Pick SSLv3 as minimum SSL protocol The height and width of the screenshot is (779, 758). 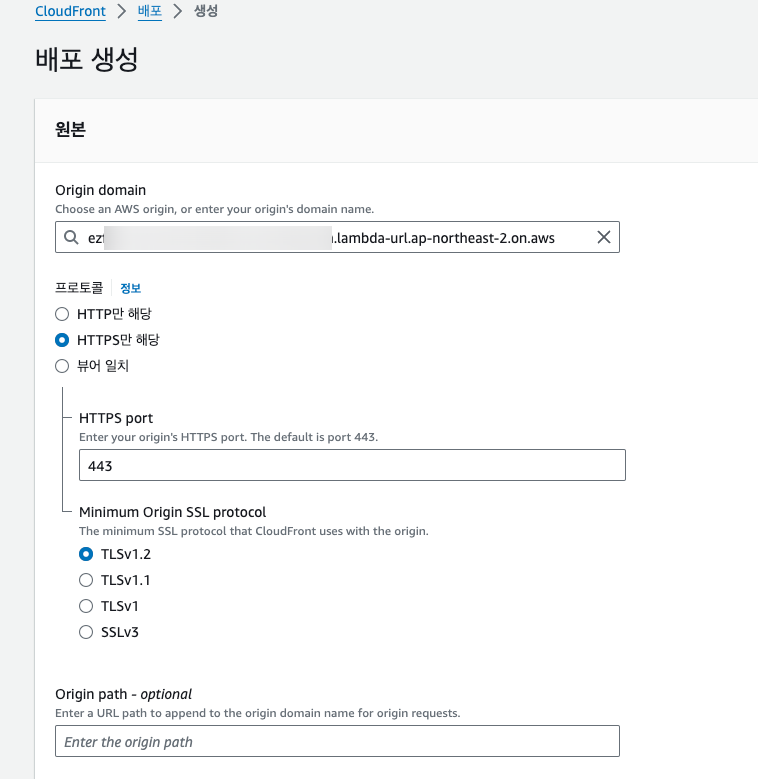(x=86, y=632)
